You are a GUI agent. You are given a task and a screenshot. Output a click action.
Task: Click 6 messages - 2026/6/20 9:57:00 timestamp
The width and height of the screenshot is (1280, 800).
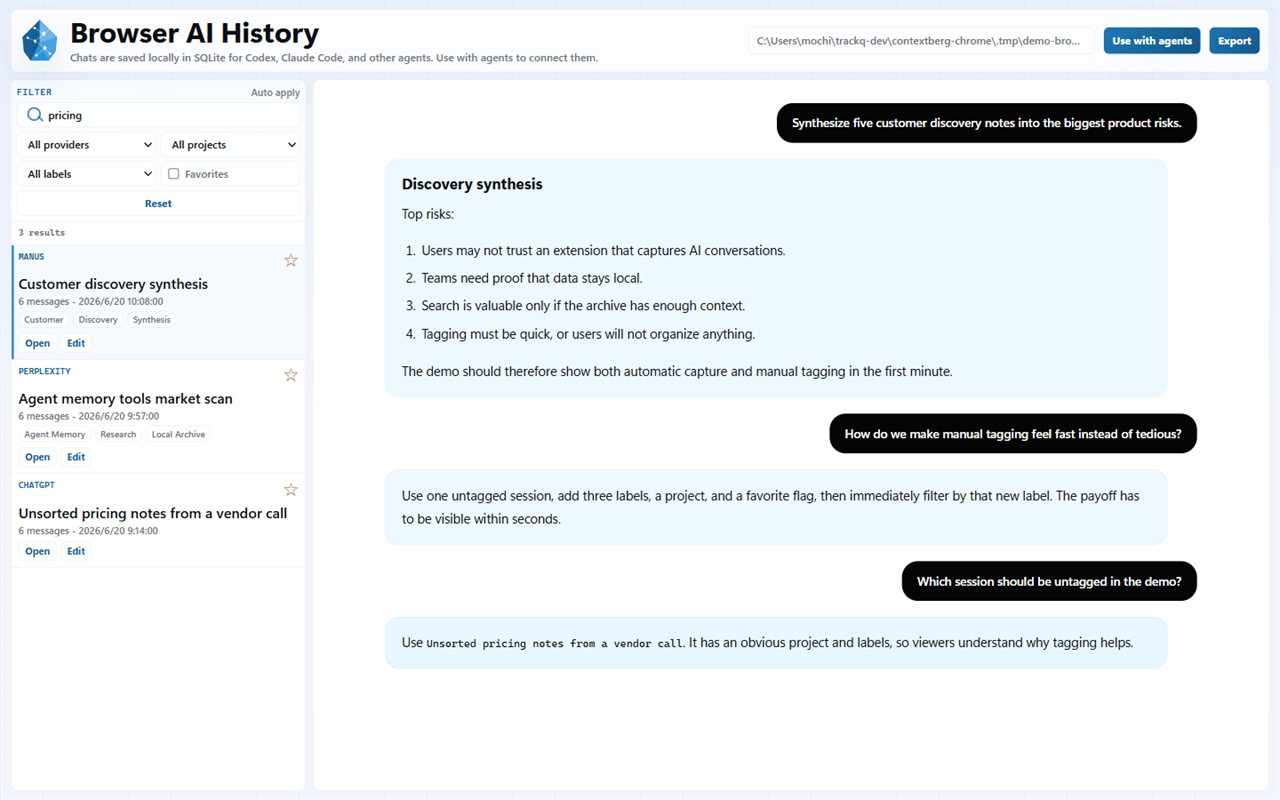89,416
